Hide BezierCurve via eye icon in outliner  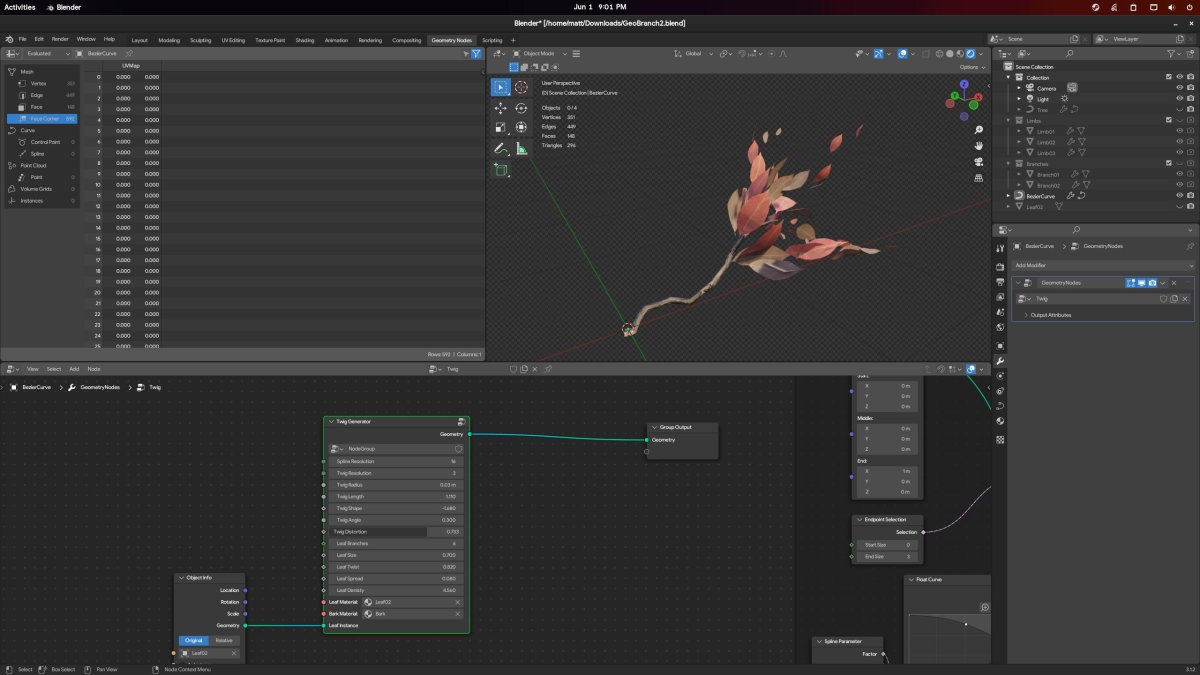click(x=1180, y=196)
